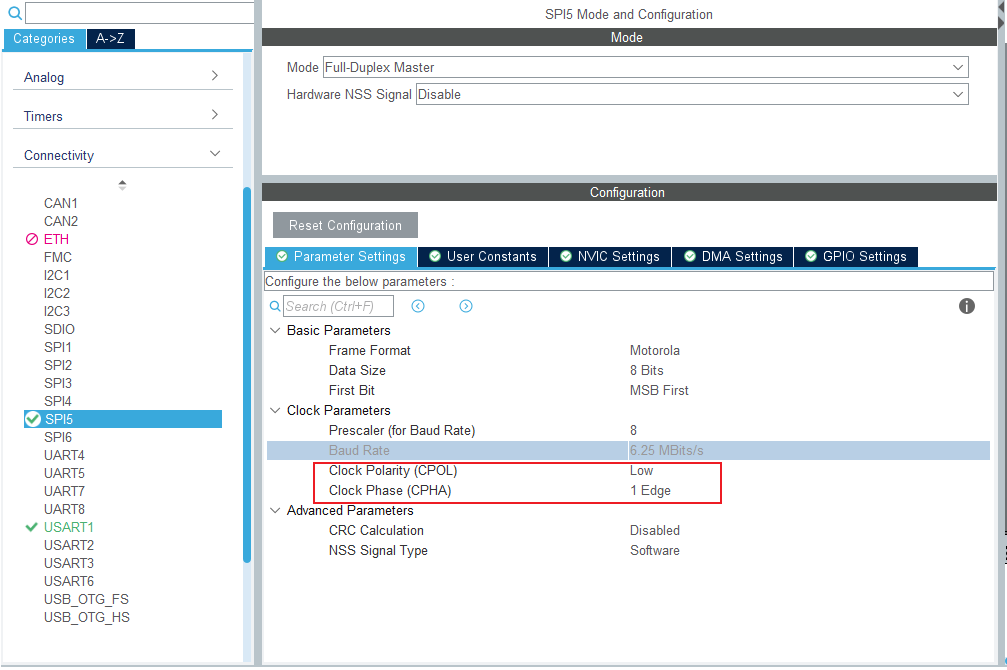
Task: Click the Reset Configuration button
Action: click(x=346, y=225)
